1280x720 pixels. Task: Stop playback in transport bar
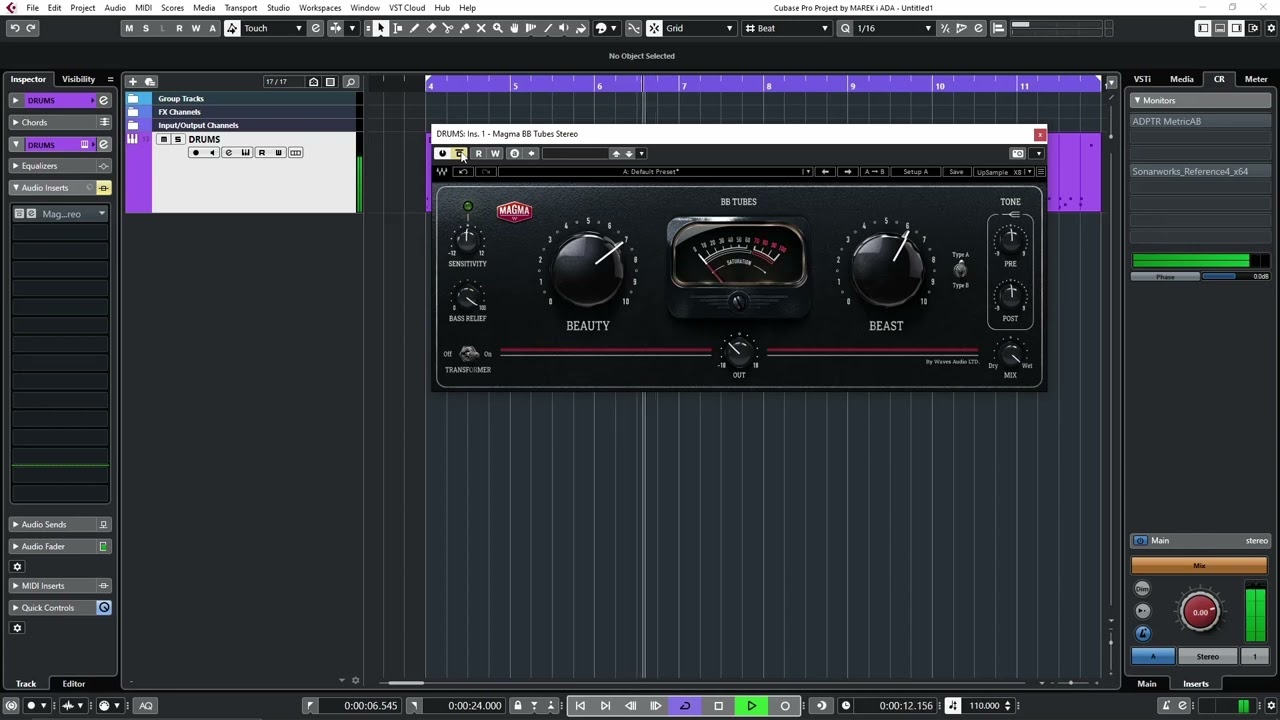(x=718, y=706)
